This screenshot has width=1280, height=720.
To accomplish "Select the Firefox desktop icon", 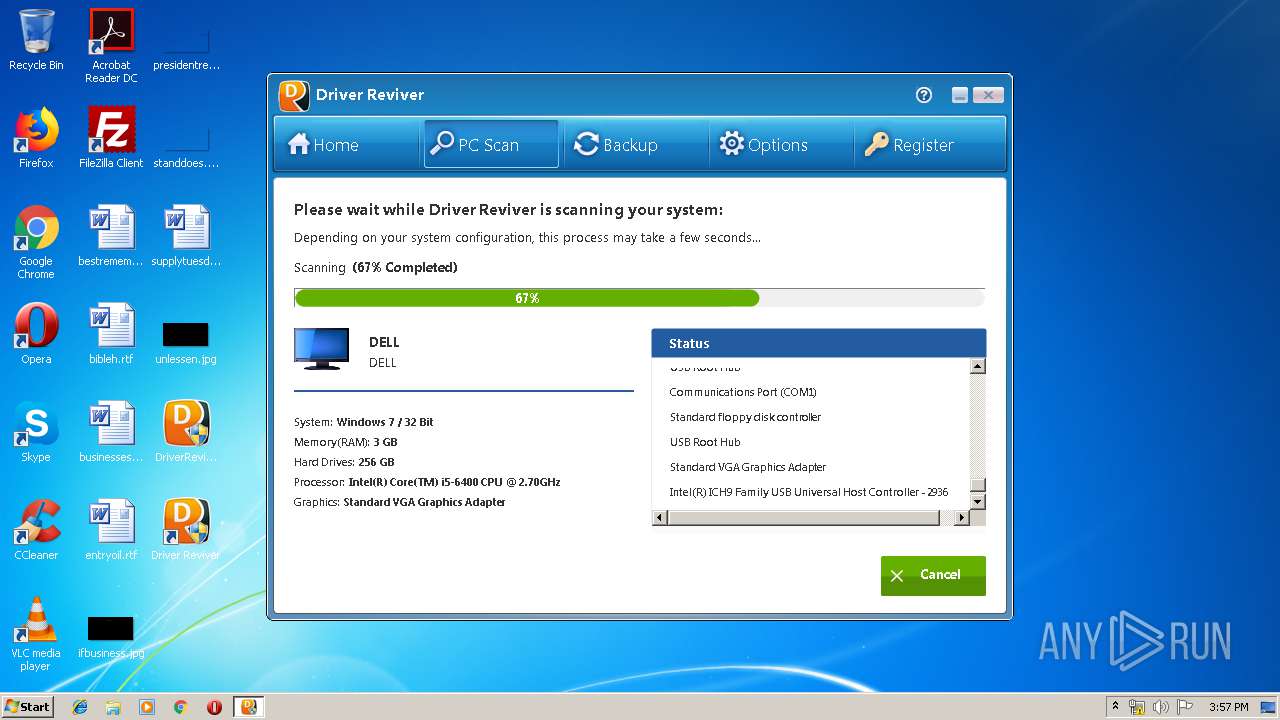I will pos(36,138).
